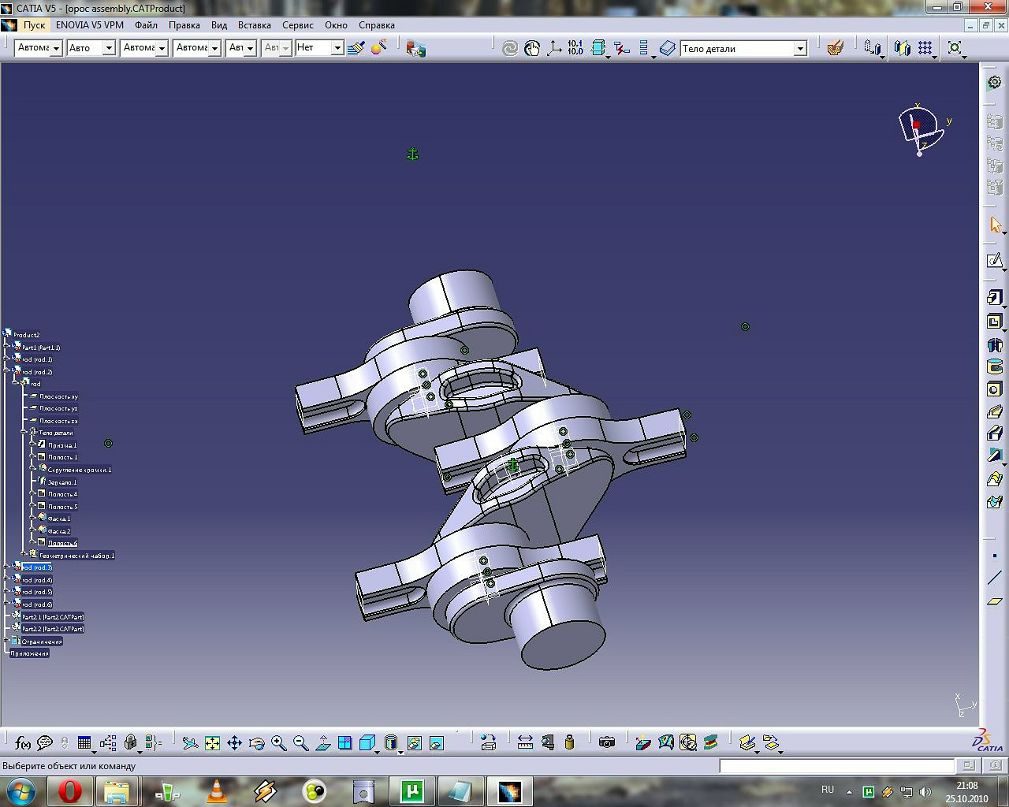Collapse the Тело детали tree node
Viewport: 1009px width, 807px height.
click(20, 433)
